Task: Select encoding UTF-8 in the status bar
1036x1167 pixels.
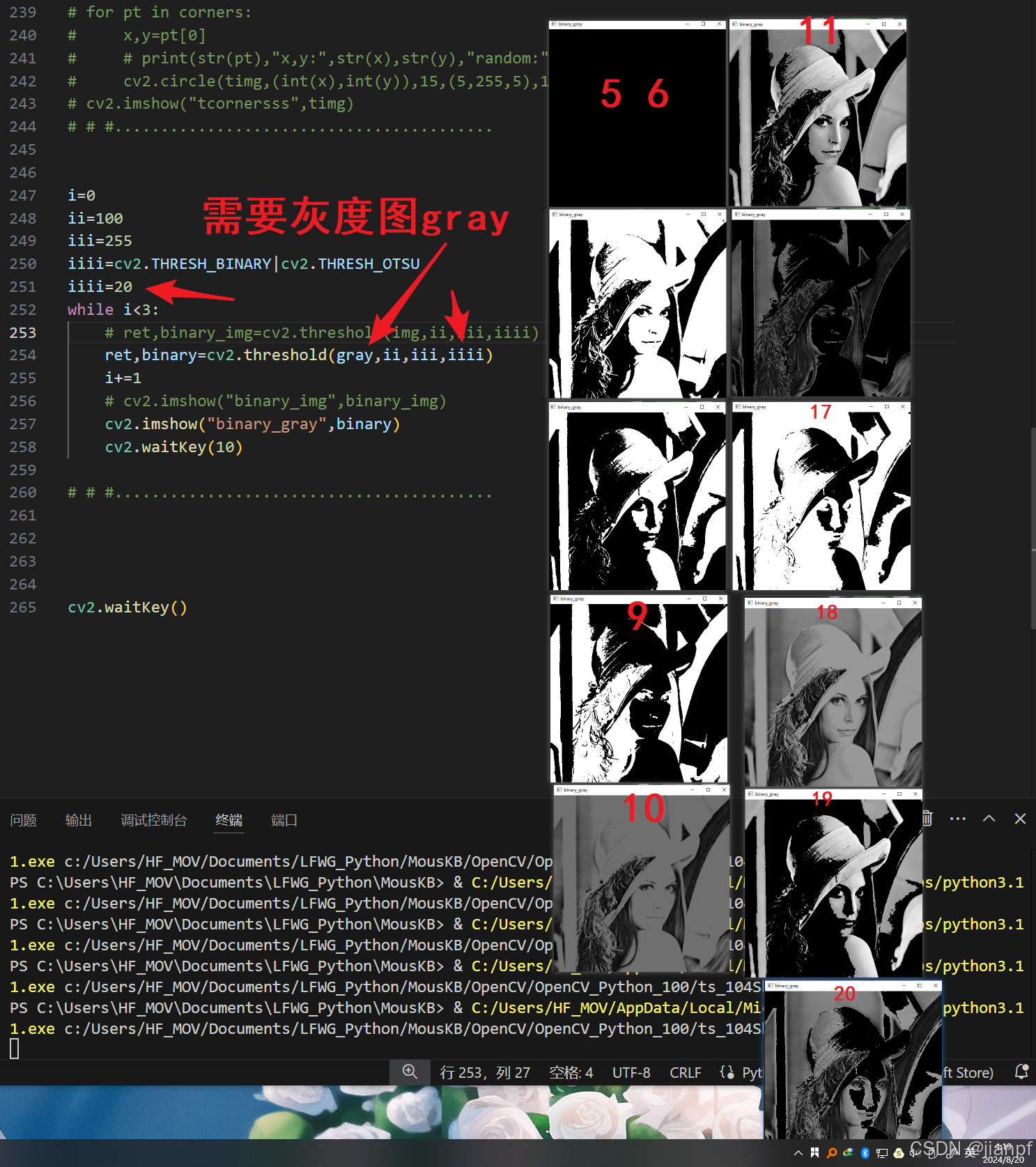Action: click(x=631, y=1073)
